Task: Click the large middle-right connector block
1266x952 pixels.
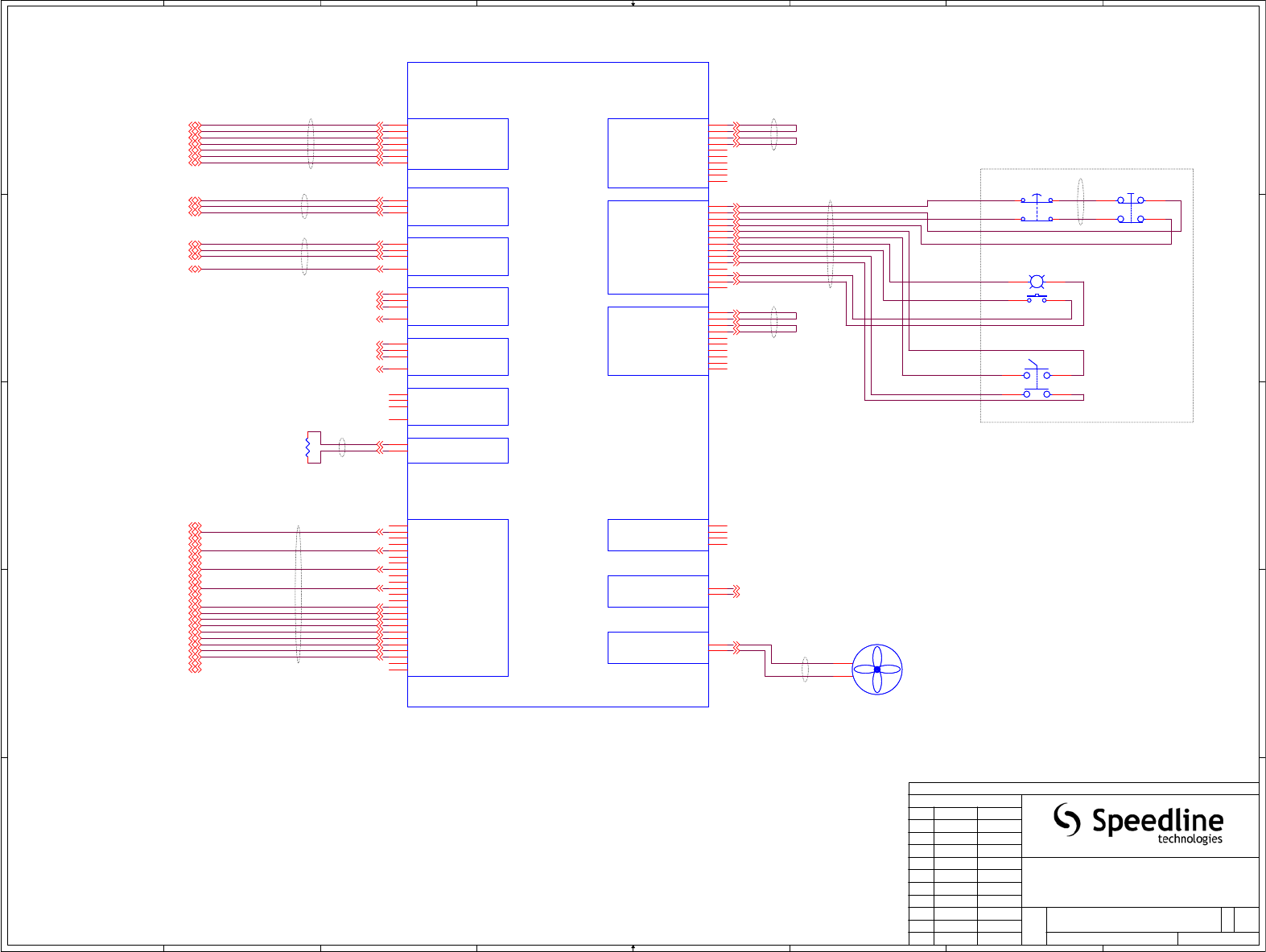Action: click(658, 247)
